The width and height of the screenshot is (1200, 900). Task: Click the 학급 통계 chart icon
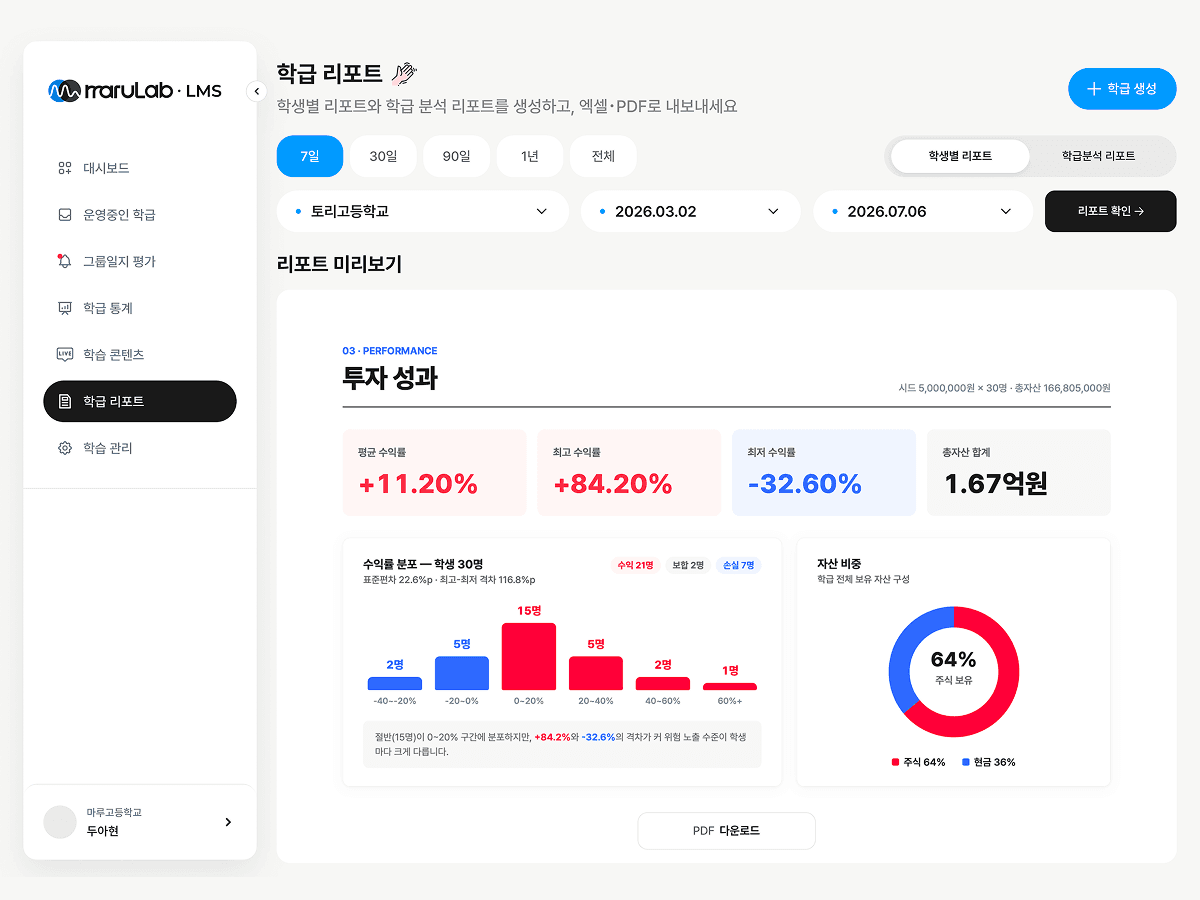[x=65, y=308]
